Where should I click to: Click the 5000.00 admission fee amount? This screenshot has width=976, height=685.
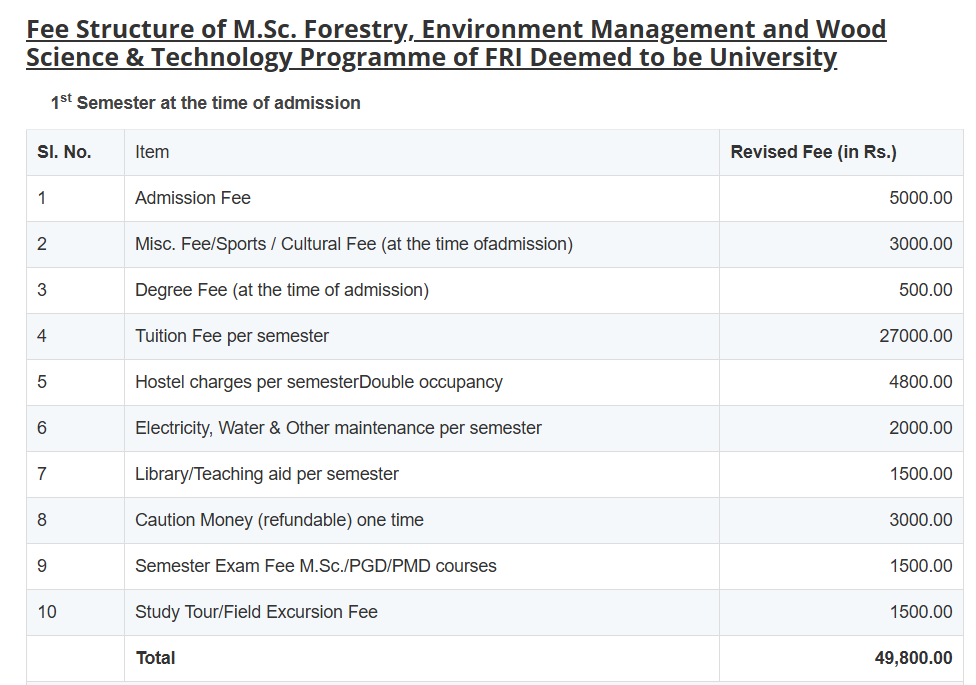click(x=920, y=198)
